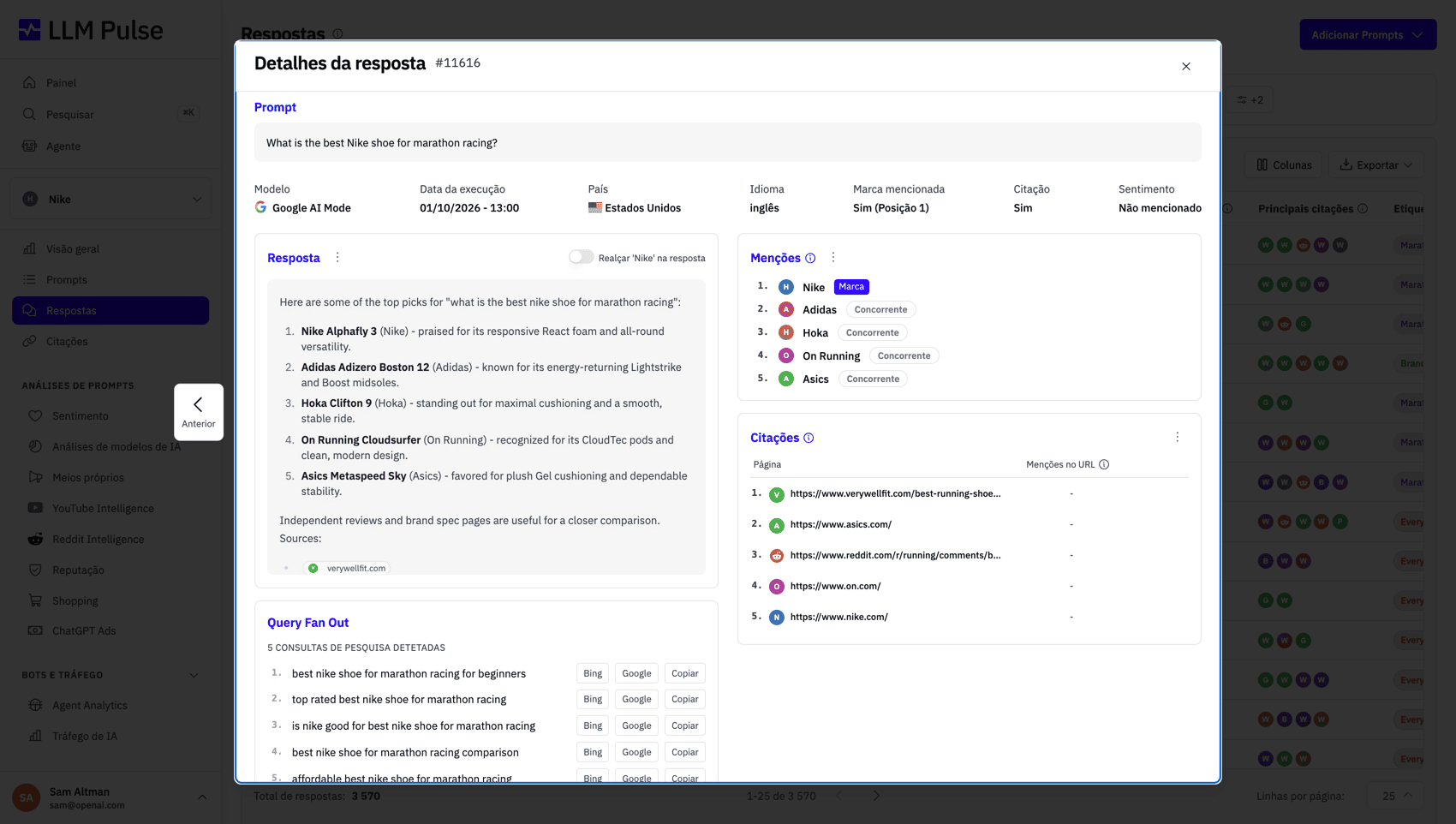
Task: Toggle the Realçar 'Nike' na resposta switch
Action: pyautogui.click(x=581, y=257)
